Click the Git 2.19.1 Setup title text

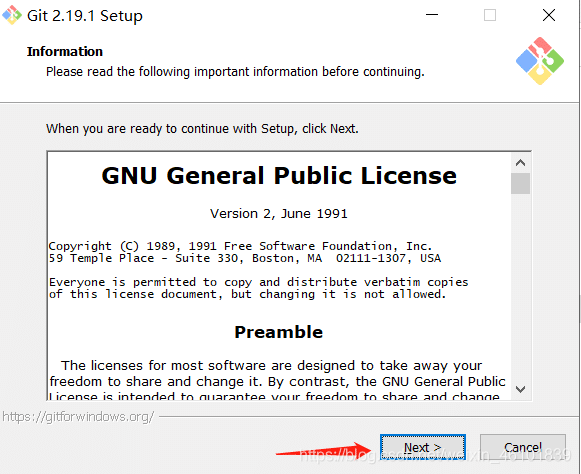click(x=85, y=16)
